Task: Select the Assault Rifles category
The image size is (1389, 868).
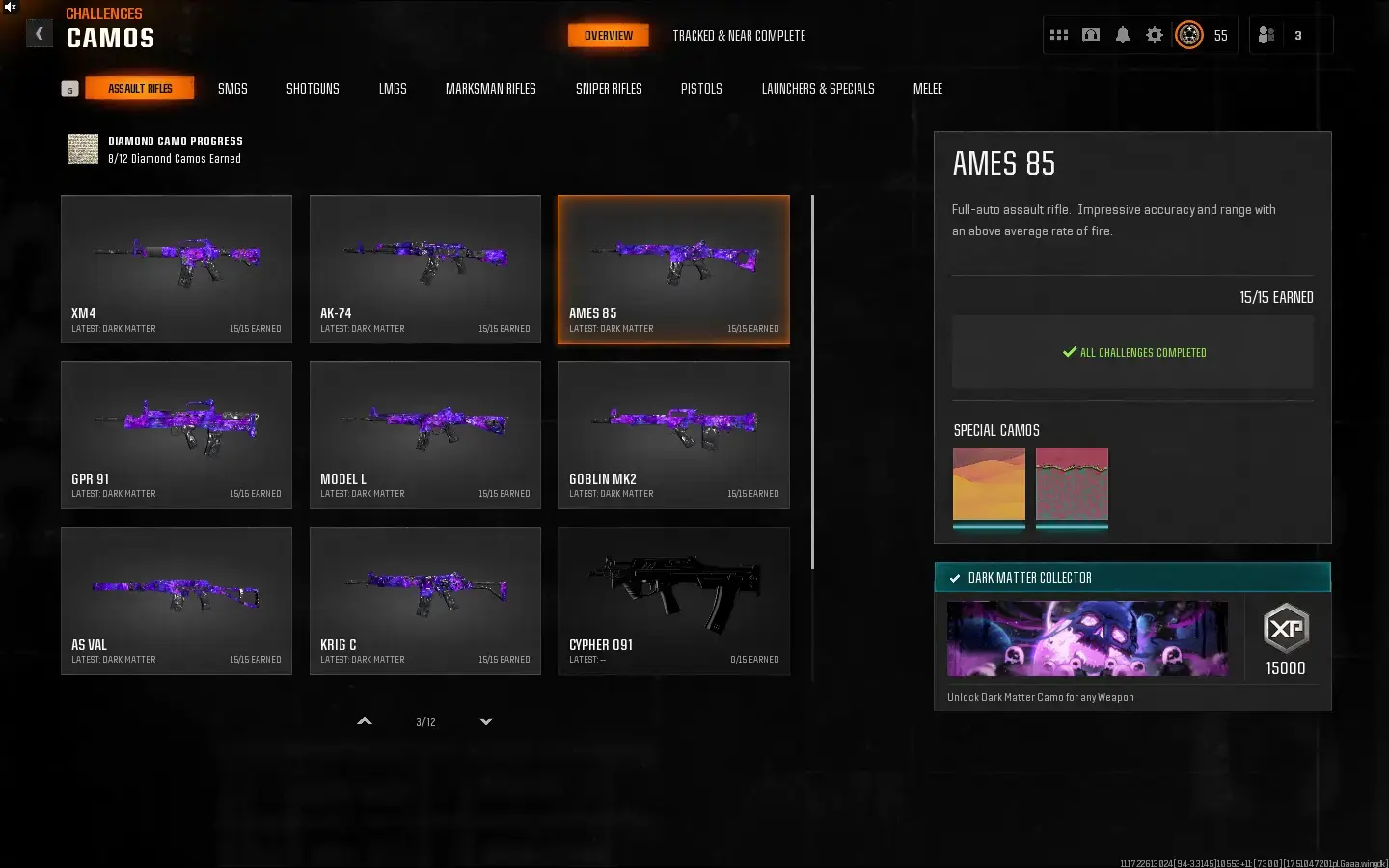Action: tap(140, 89)
